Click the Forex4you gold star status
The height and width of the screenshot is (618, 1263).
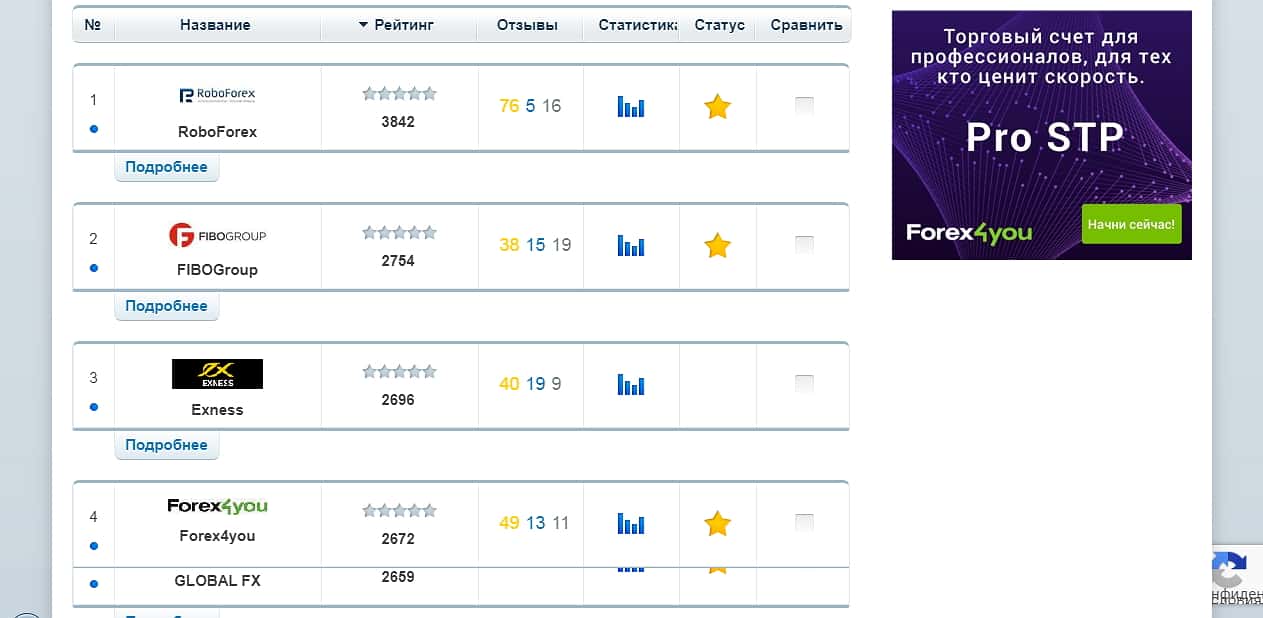coord(717,523)
